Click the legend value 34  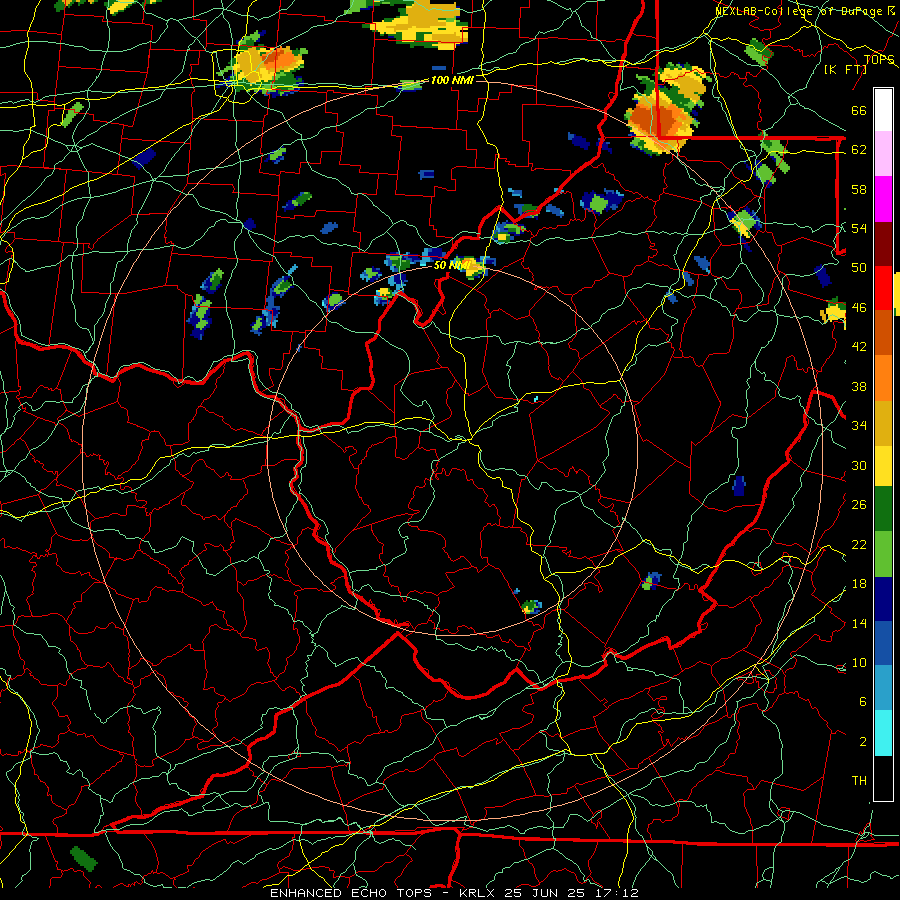point(859,426)
